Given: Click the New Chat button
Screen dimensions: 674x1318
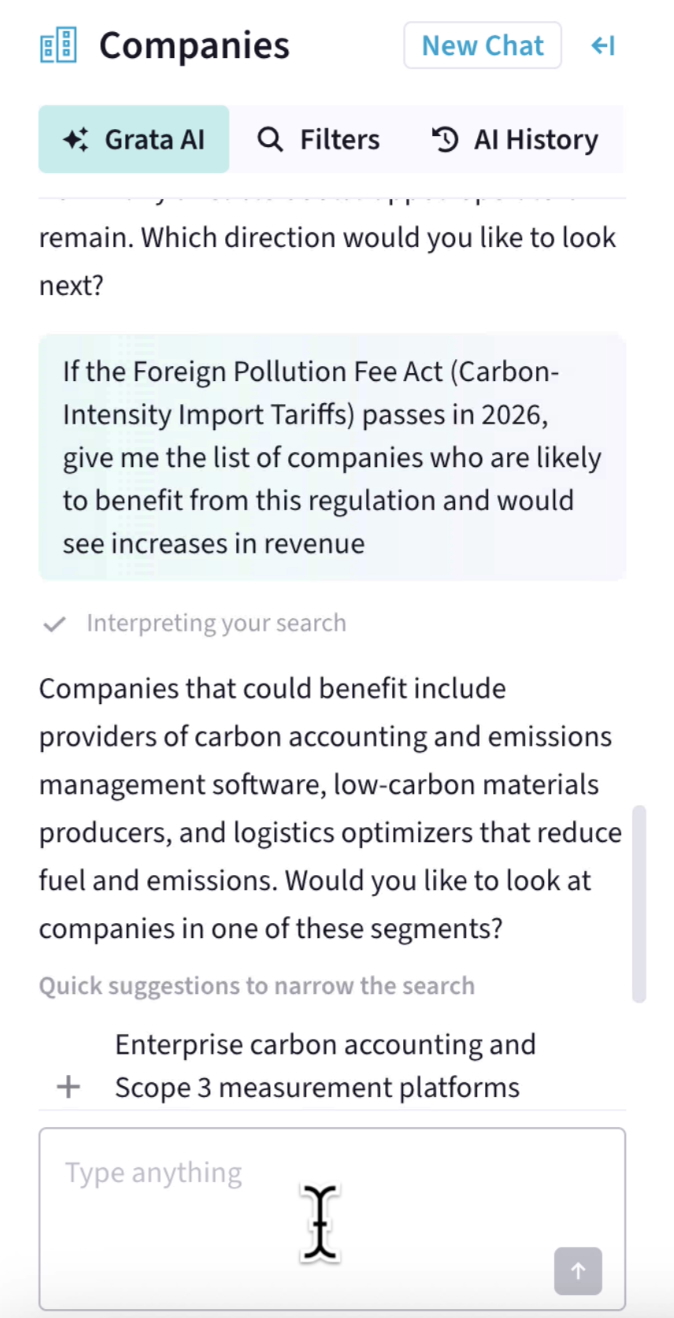Looking at the screenshot, I should (x=482, y=45).
